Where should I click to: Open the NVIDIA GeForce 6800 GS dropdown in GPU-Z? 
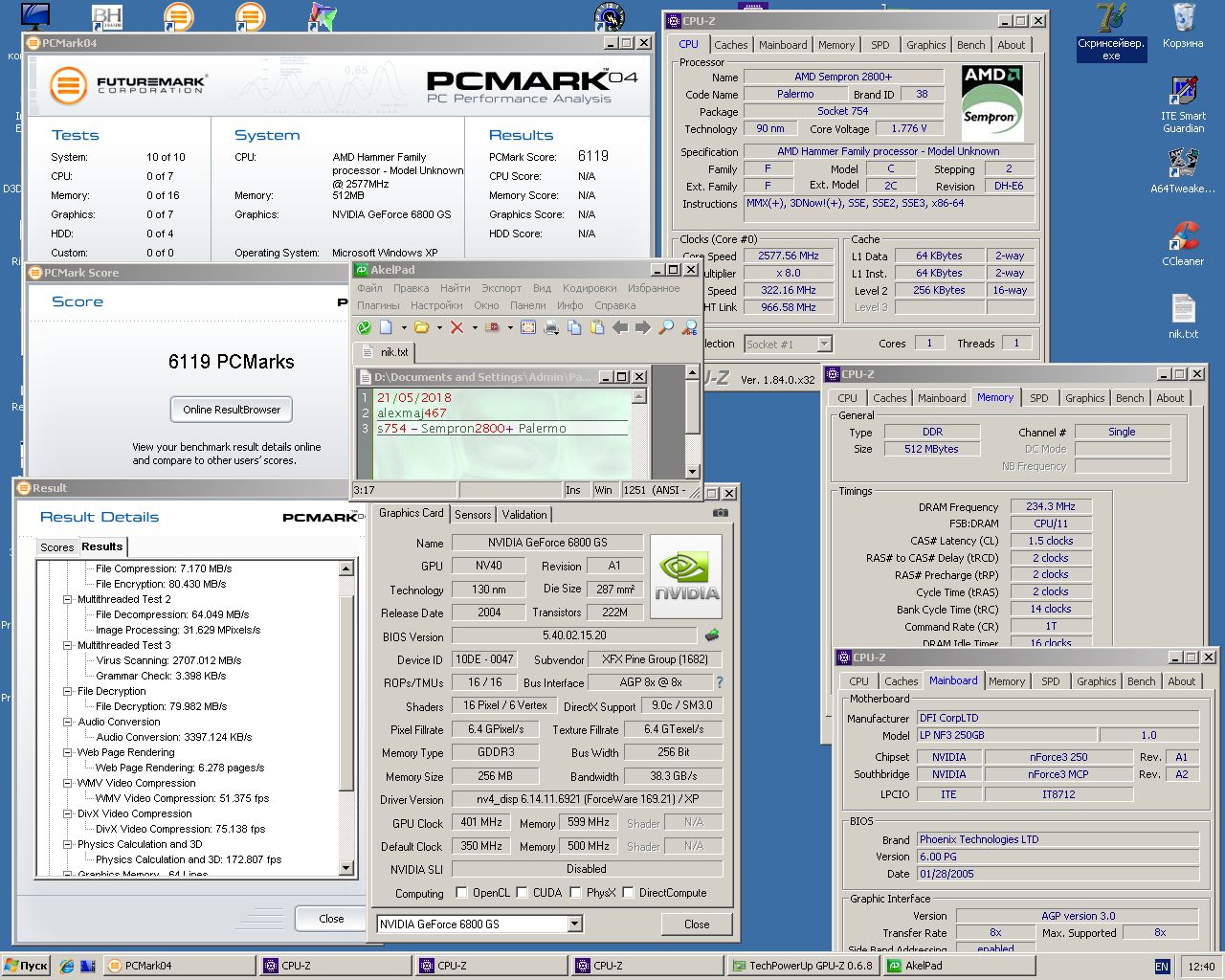click(574, 924)
